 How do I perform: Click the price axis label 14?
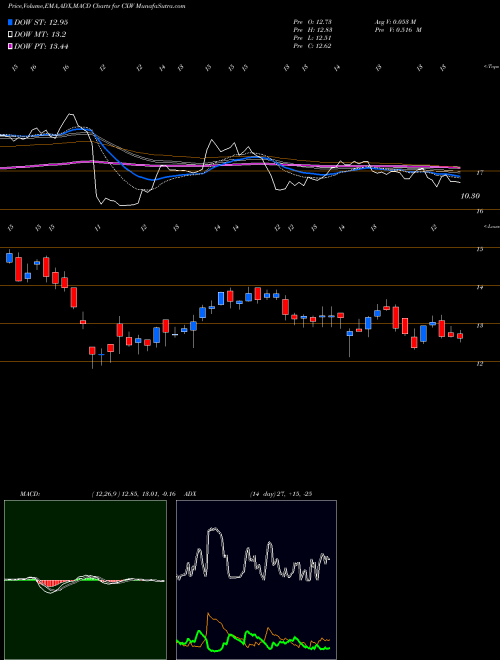pos(480,287)
